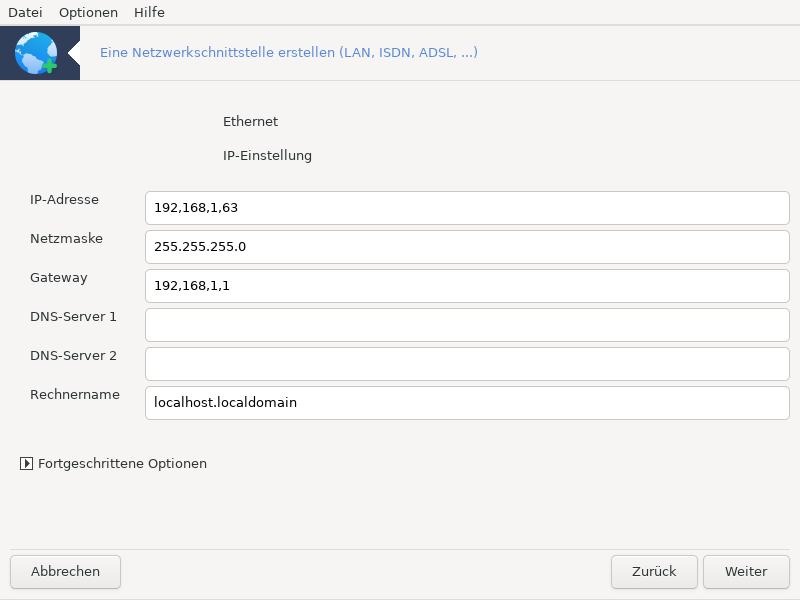The height and width of the screenshot is (600, 800).
Task: Focus the empty DNS-Server 1 field
Action: [467, 325]
